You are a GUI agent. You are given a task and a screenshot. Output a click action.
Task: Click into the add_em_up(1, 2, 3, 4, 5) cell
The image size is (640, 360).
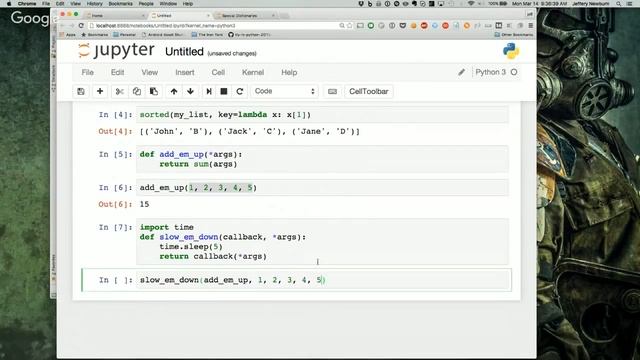point(322,188)
